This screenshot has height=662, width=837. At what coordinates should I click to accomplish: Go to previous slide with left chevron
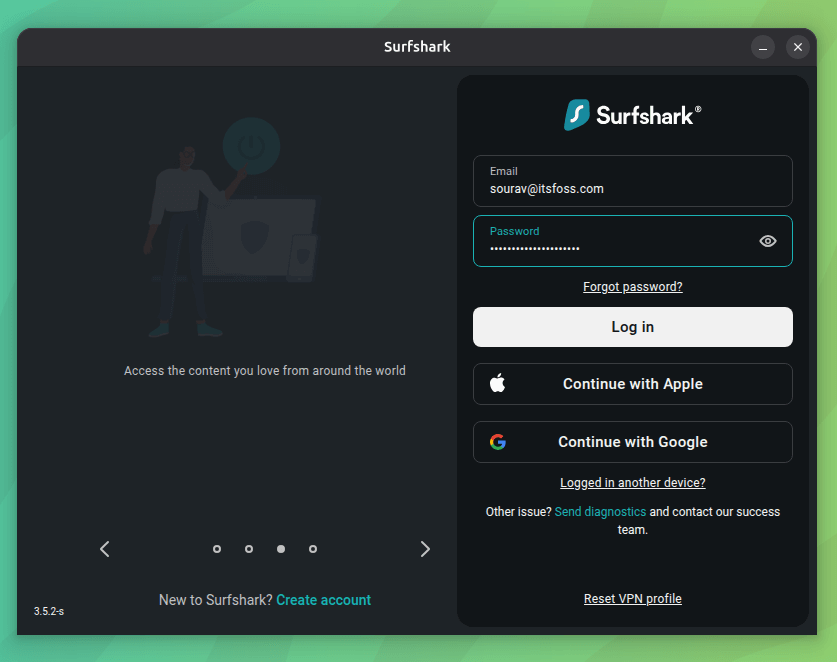click(x=105, y=549)
